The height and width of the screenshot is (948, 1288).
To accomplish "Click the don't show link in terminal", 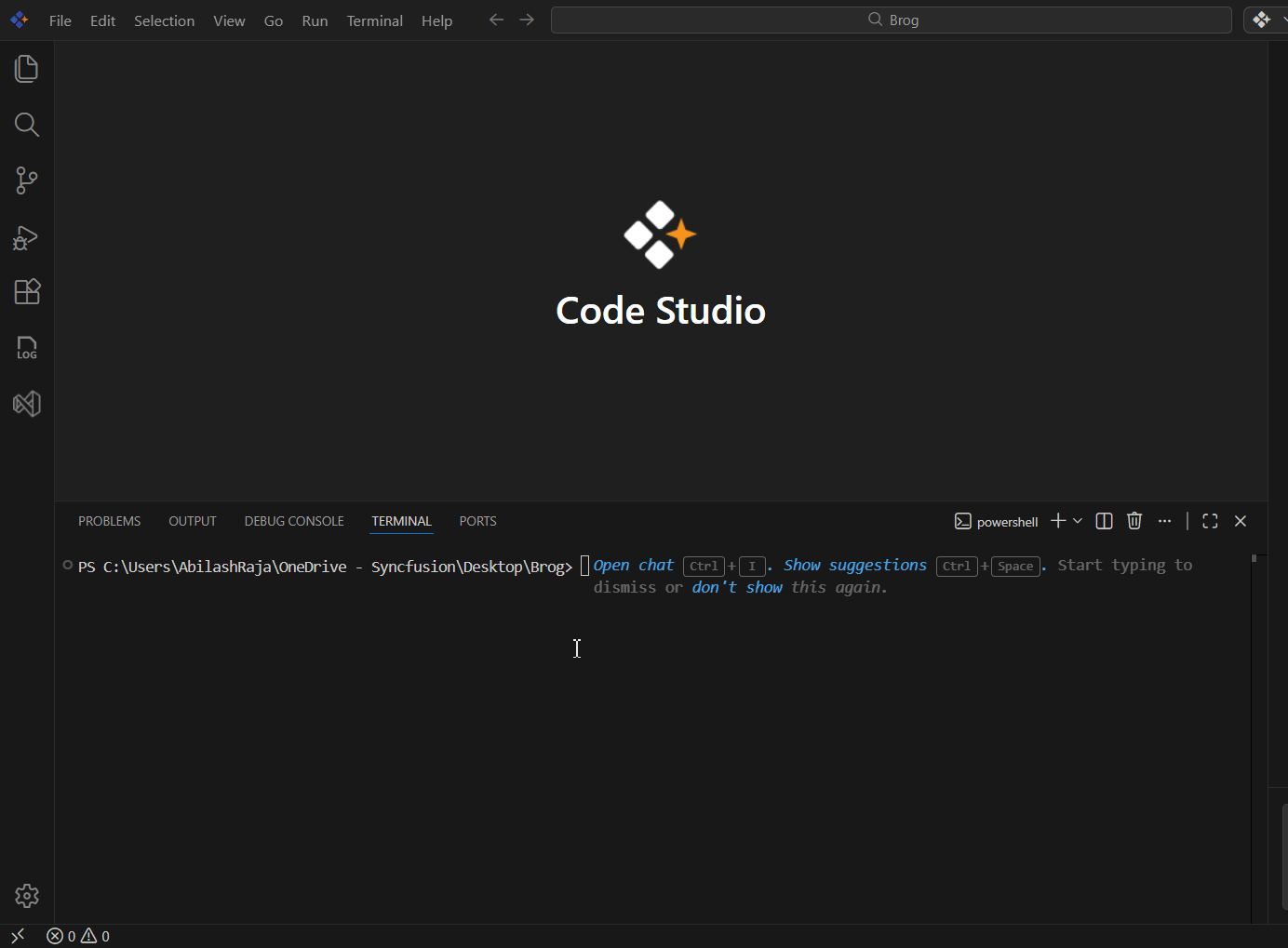I will click(x=737, y=588).
